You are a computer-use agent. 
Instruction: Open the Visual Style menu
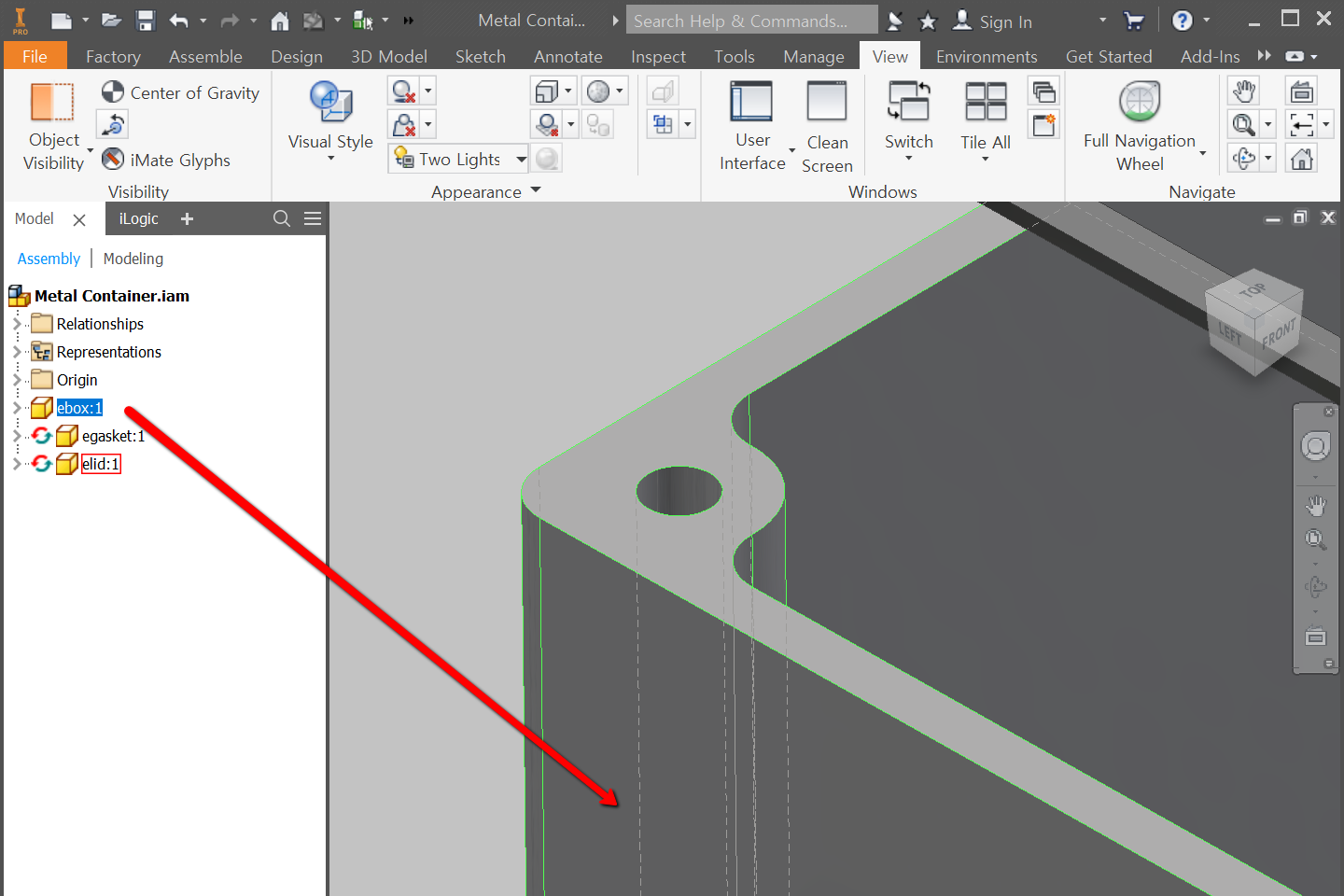[x=330, y=119]
